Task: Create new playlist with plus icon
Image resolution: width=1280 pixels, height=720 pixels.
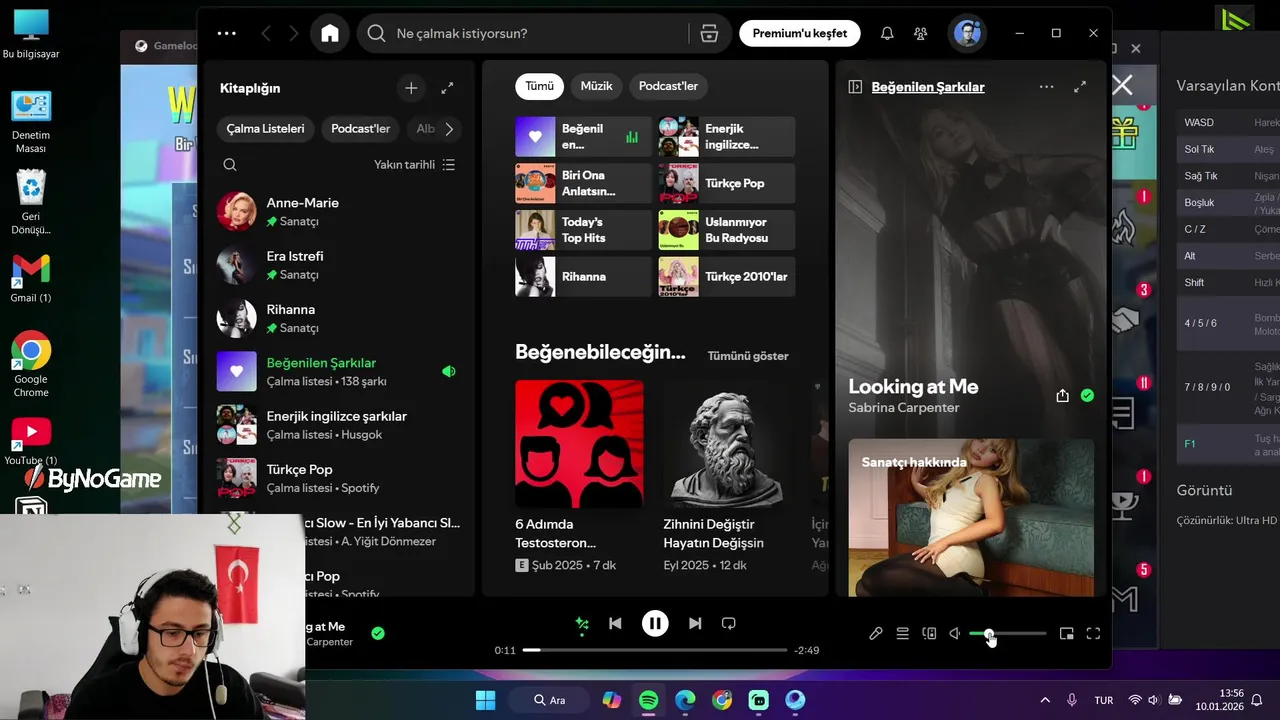Action: [x=411, y=88]
